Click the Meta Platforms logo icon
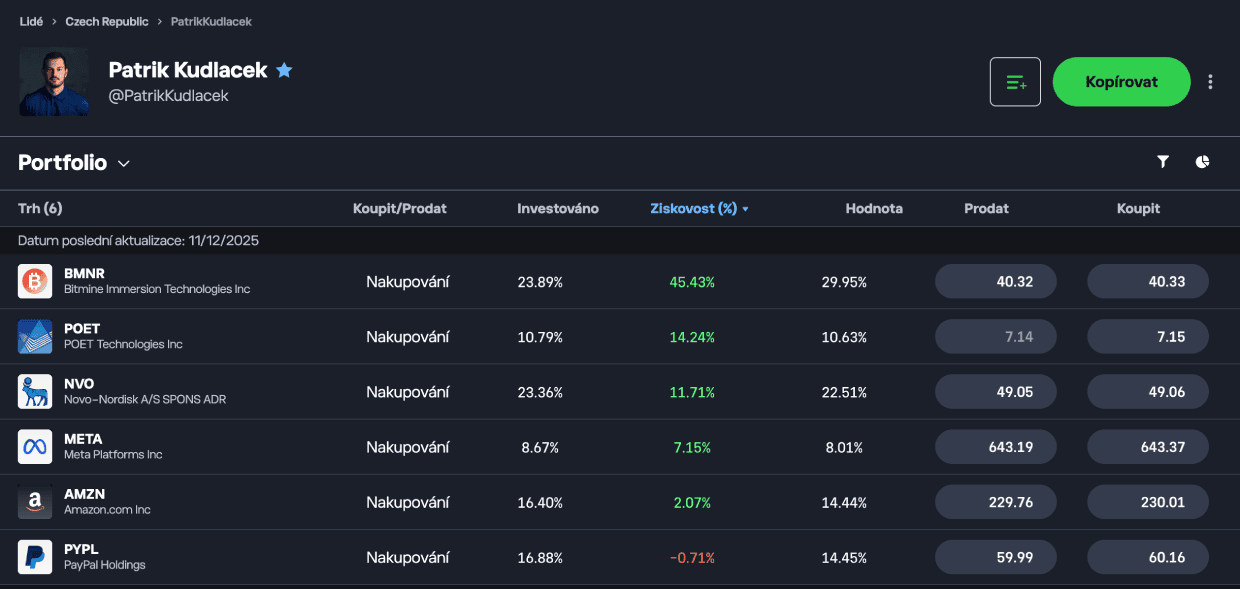The height and width of the screenshot is (589, 1240). click(35, 446)
